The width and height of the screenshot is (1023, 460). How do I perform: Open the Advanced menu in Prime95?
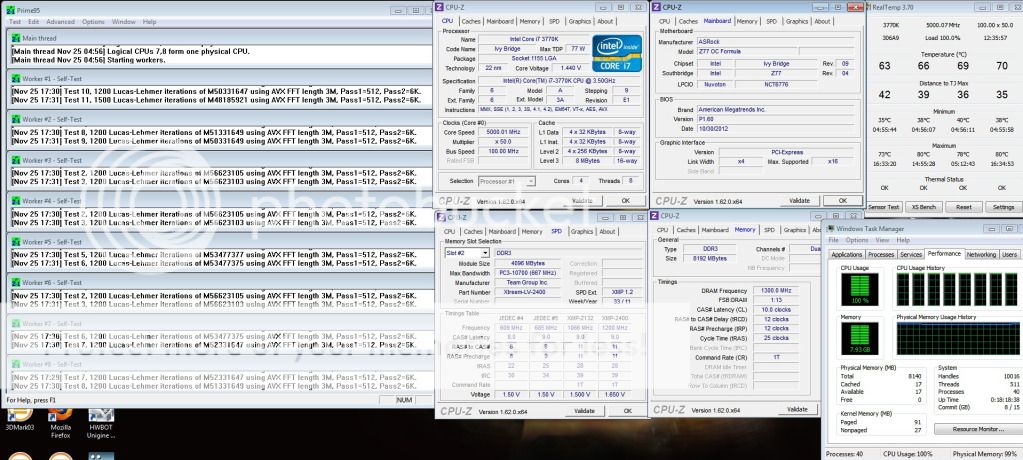(x=60, y=21)
